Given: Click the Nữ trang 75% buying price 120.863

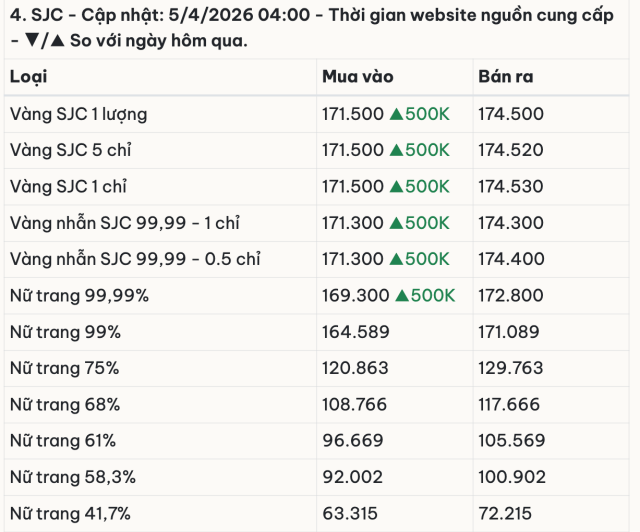Looking at the screenshot, I should (355, 368).
